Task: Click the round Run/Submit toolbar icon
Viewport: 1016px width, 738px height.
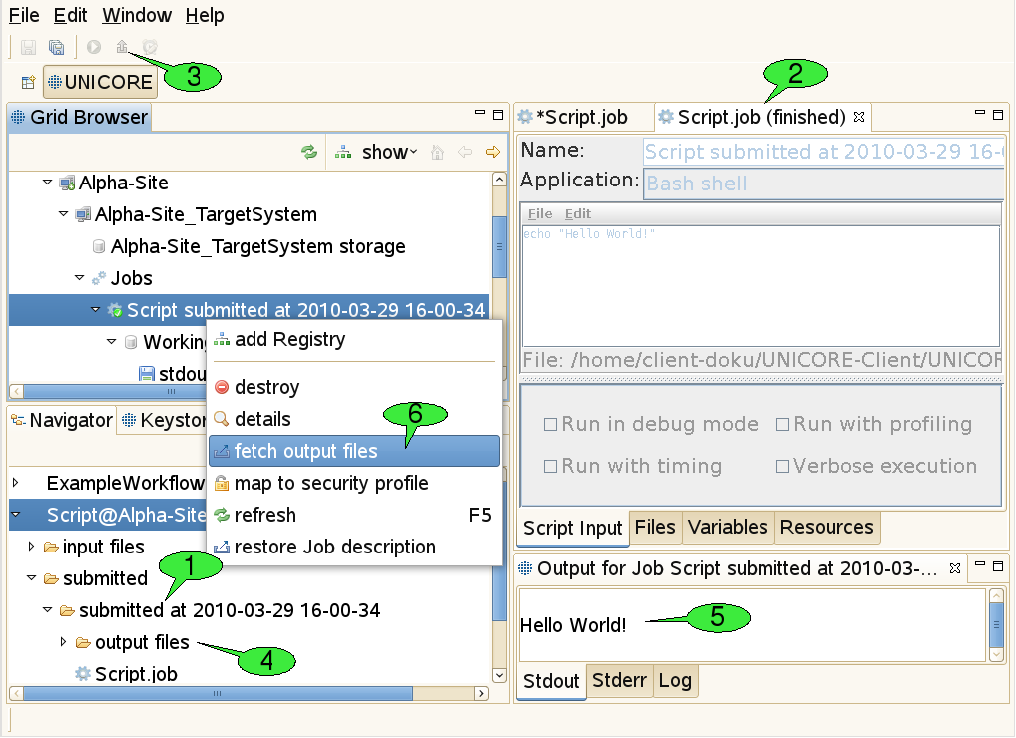Action: click(94, 47)
